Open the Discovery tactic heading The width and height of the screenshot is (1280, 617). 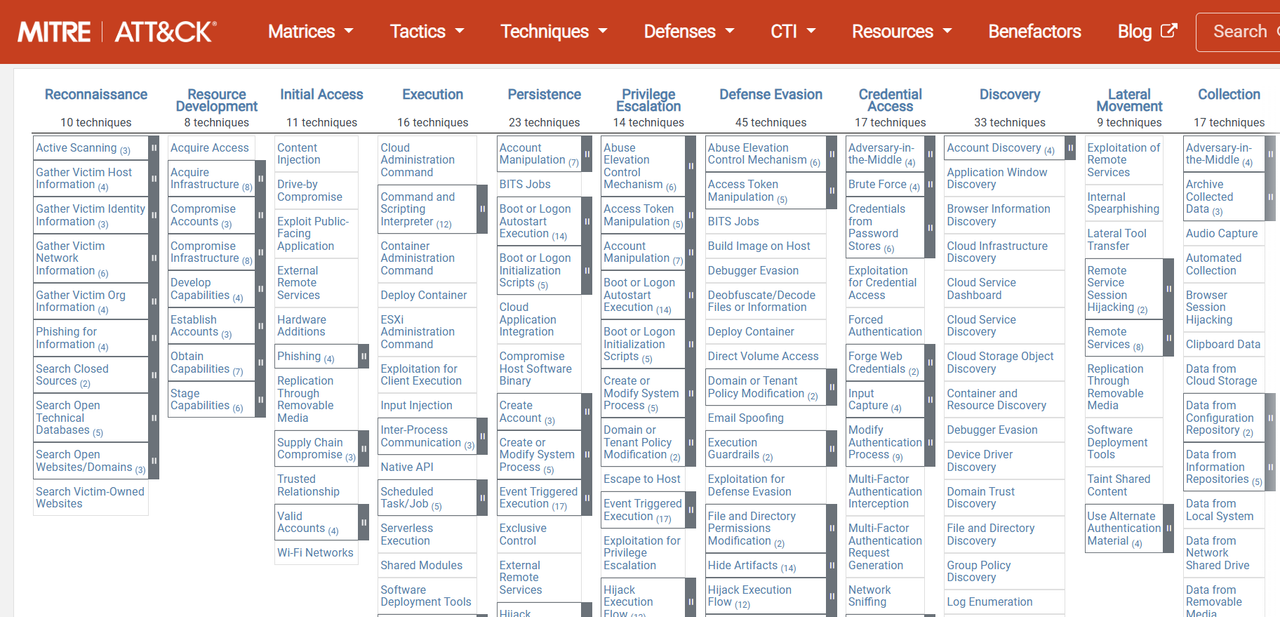pyautogui.click(x=1010, y=94)
